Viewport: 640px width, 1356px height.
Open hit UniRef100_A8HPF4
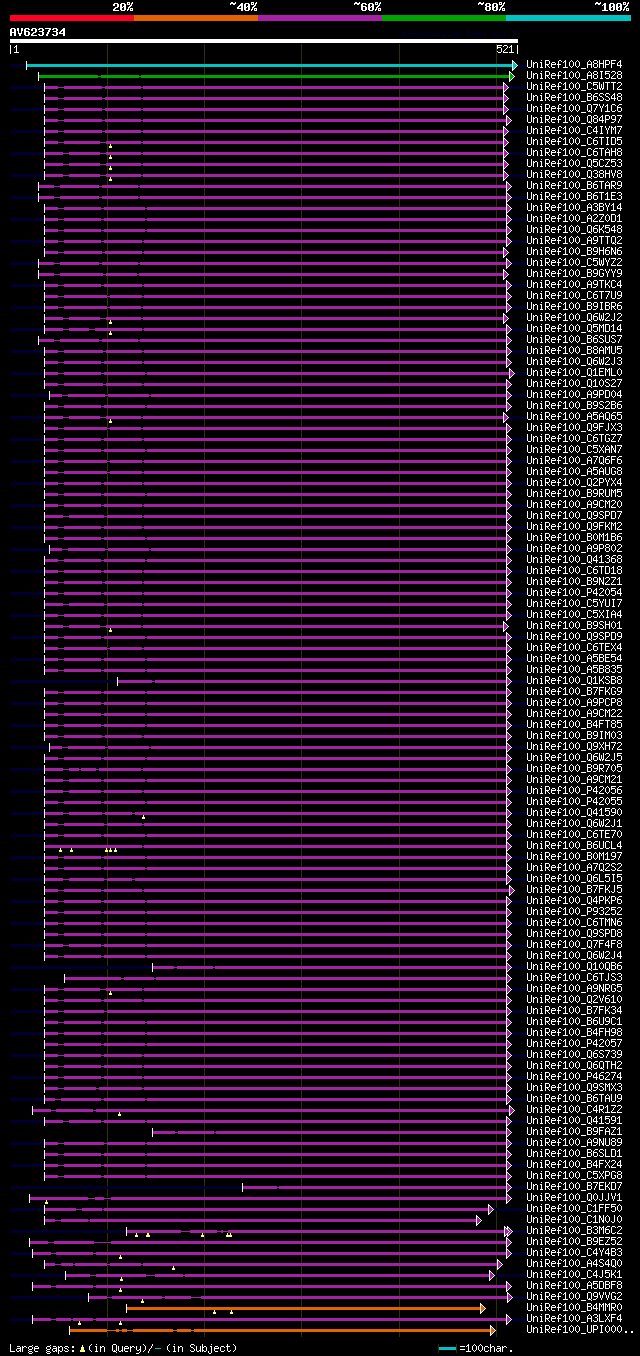pyautogui.click(x=574, y=65)
